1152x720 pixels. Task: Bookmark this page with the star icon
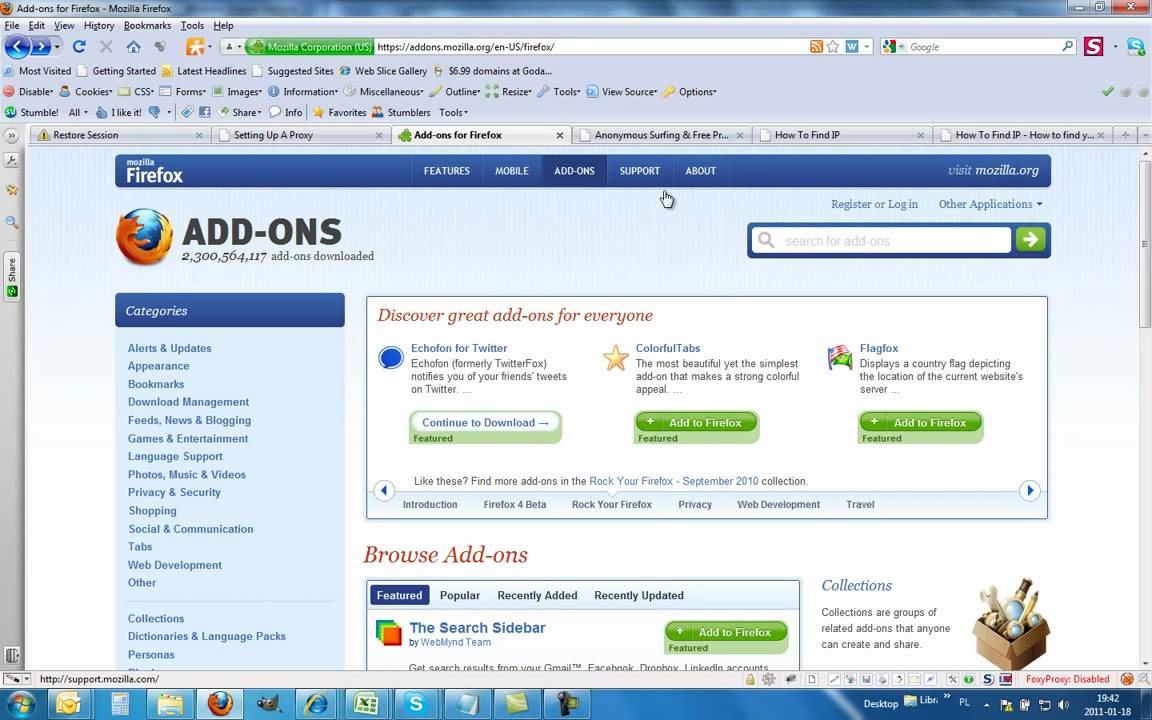[832, 46]
